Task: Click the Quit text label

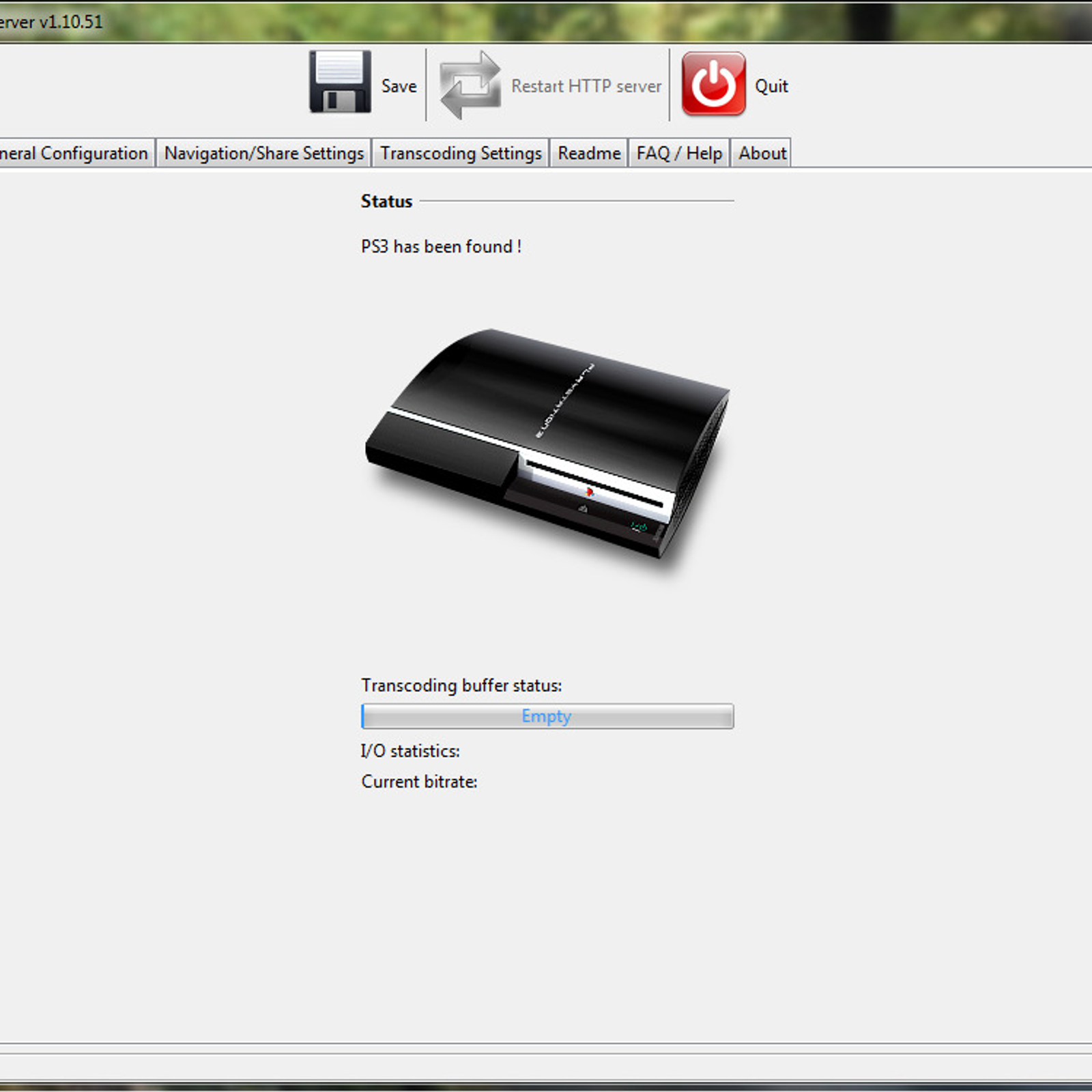Action: point(771,87)
